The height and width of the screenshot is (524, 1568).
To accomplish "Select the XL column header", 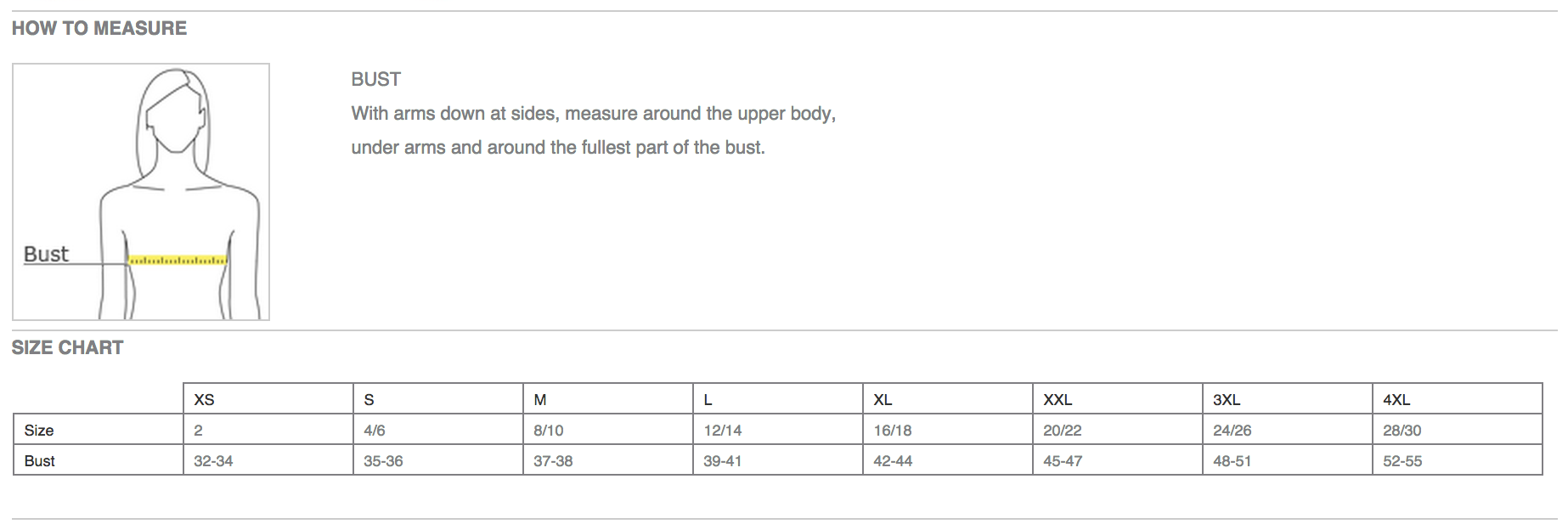I will (948, 399).
